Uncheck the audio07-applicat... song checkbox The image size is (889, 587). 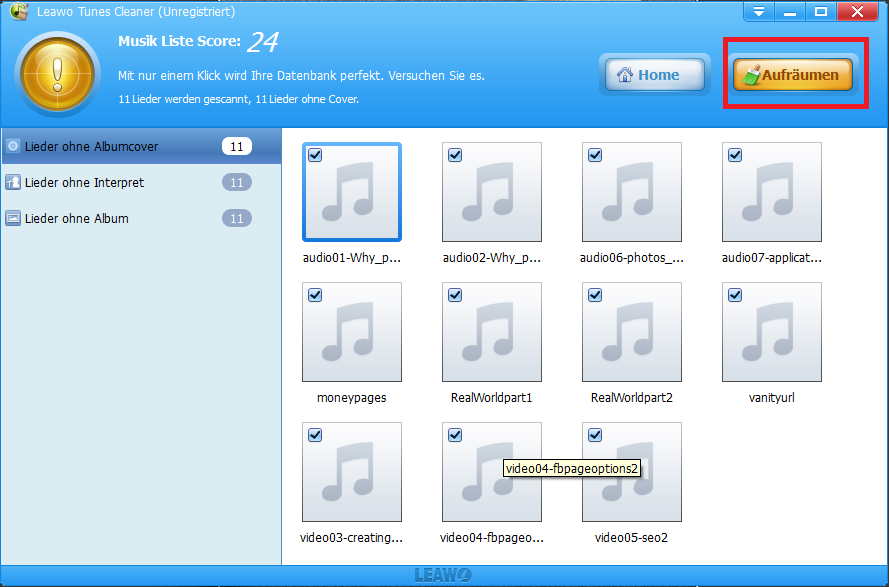click(x=735, y=155)
